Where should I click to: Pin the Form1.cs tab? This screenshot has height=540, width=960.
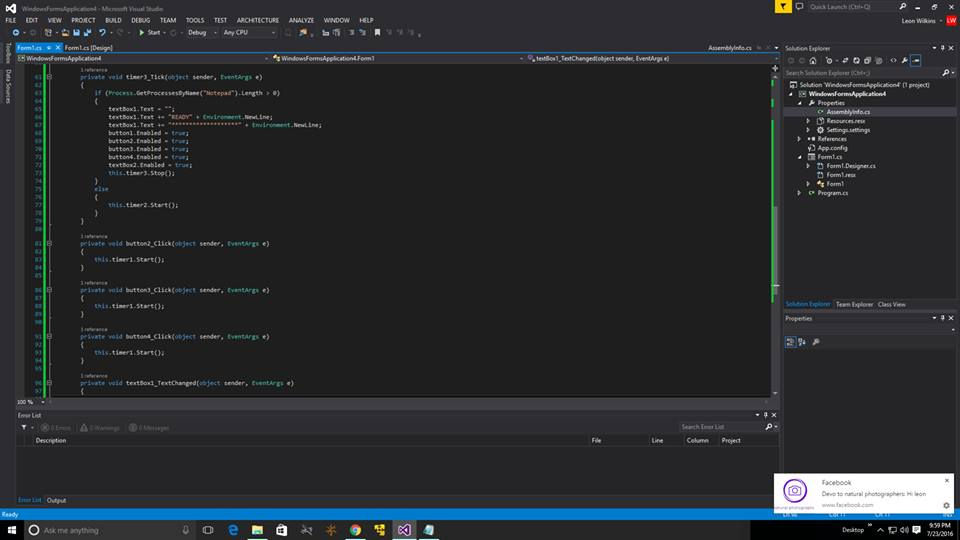point(49,48)
